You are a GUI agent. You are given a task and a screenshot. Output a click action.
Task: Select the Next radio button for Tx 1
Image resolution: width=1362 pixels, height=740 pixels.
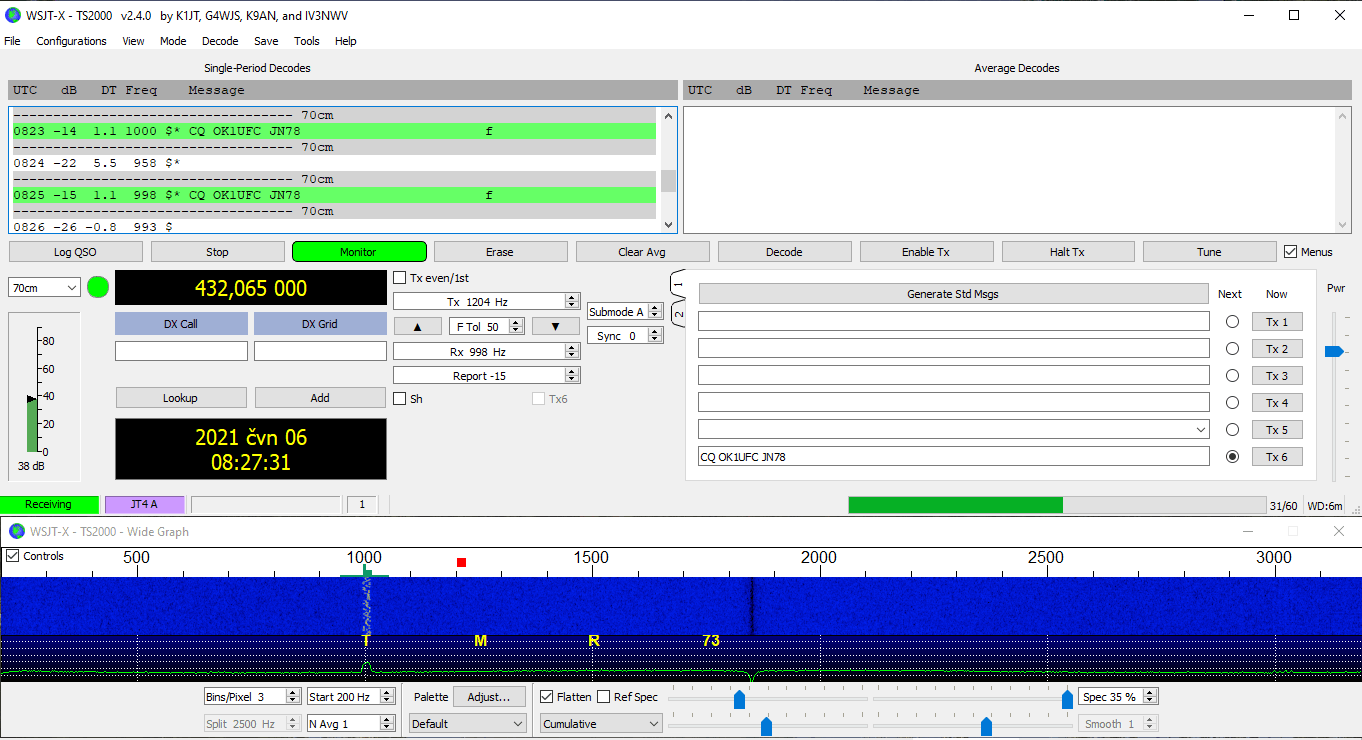tap(1232, 322)
